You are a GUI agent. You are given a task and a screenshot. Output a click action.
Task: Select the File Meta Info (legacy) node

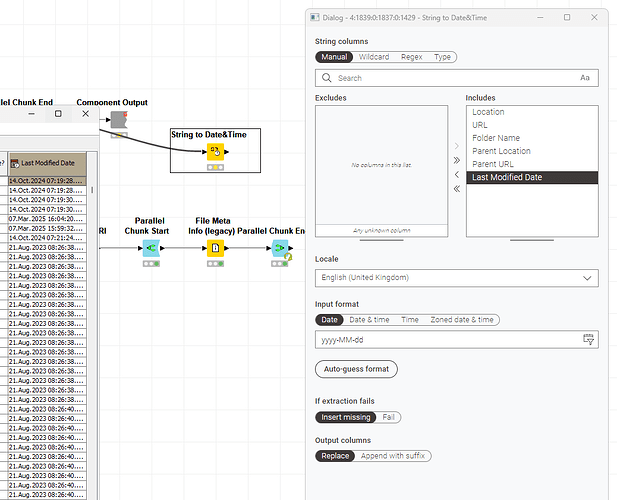click(215, 248)
